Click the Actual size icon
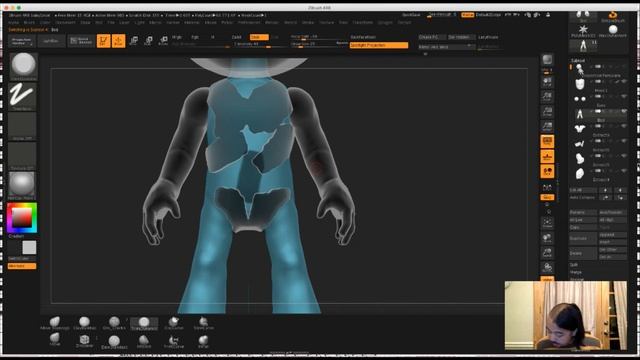 547,111
